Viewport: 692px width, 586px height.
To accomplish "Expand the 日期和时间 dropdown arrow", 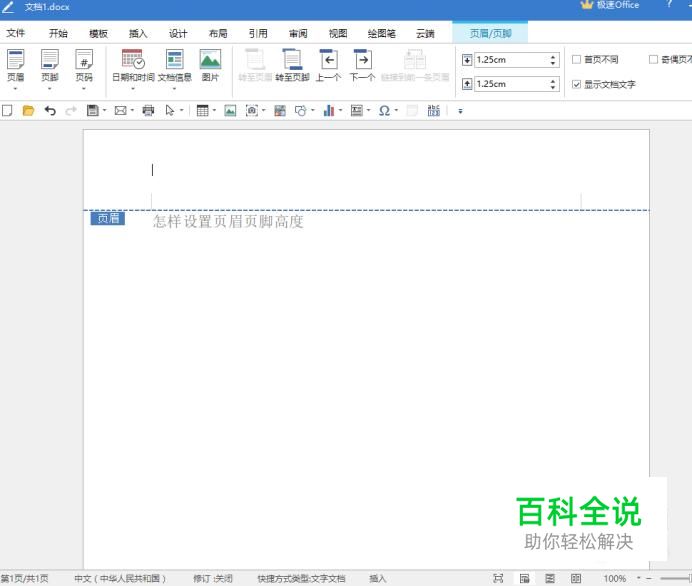I will coord(133,89).
